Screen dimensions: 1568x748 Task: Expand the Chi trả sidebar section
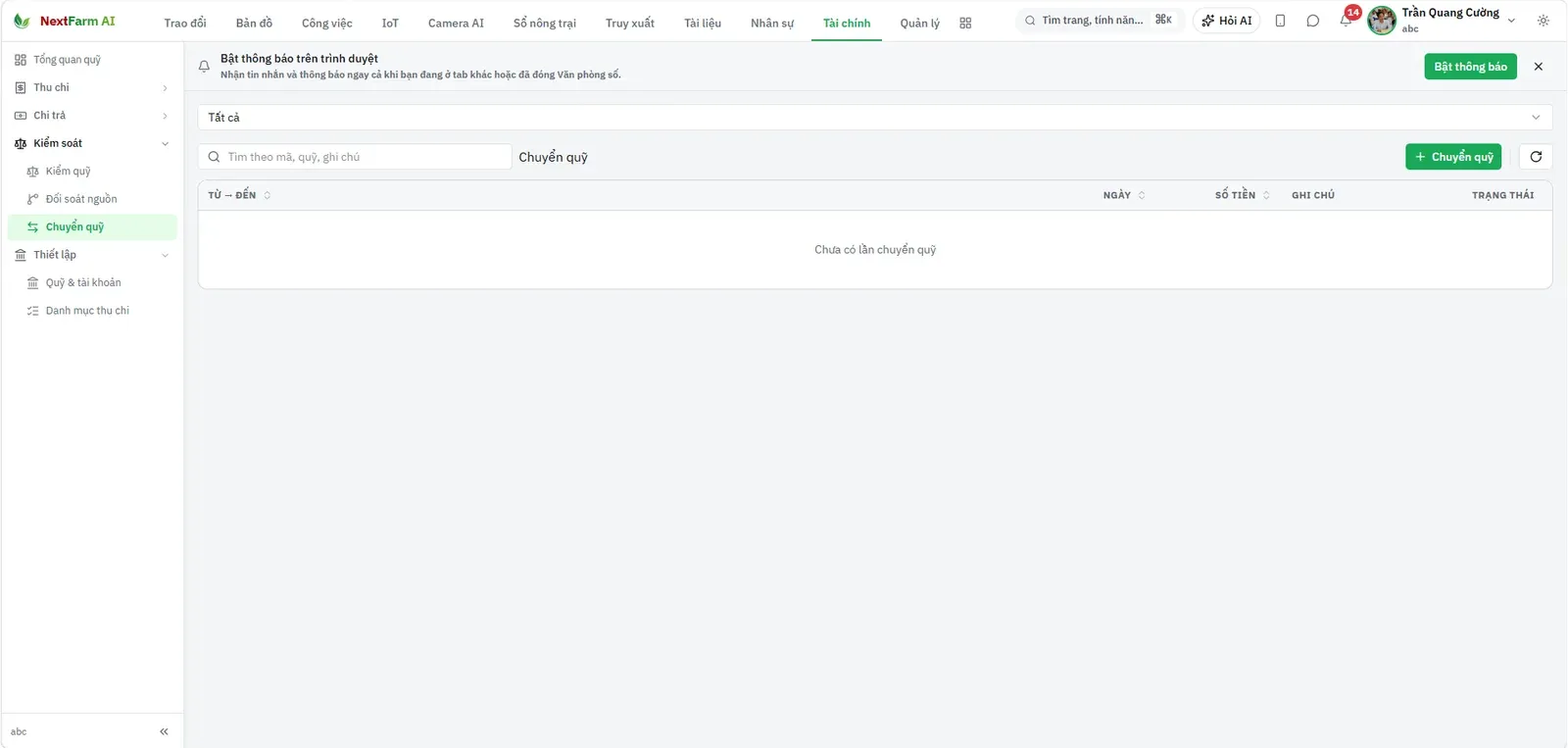point(92,116)
